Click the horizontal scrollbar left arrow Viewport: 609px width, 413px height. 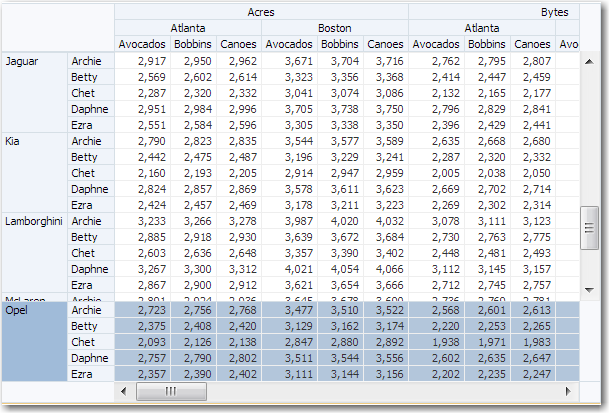coord(124,391)
